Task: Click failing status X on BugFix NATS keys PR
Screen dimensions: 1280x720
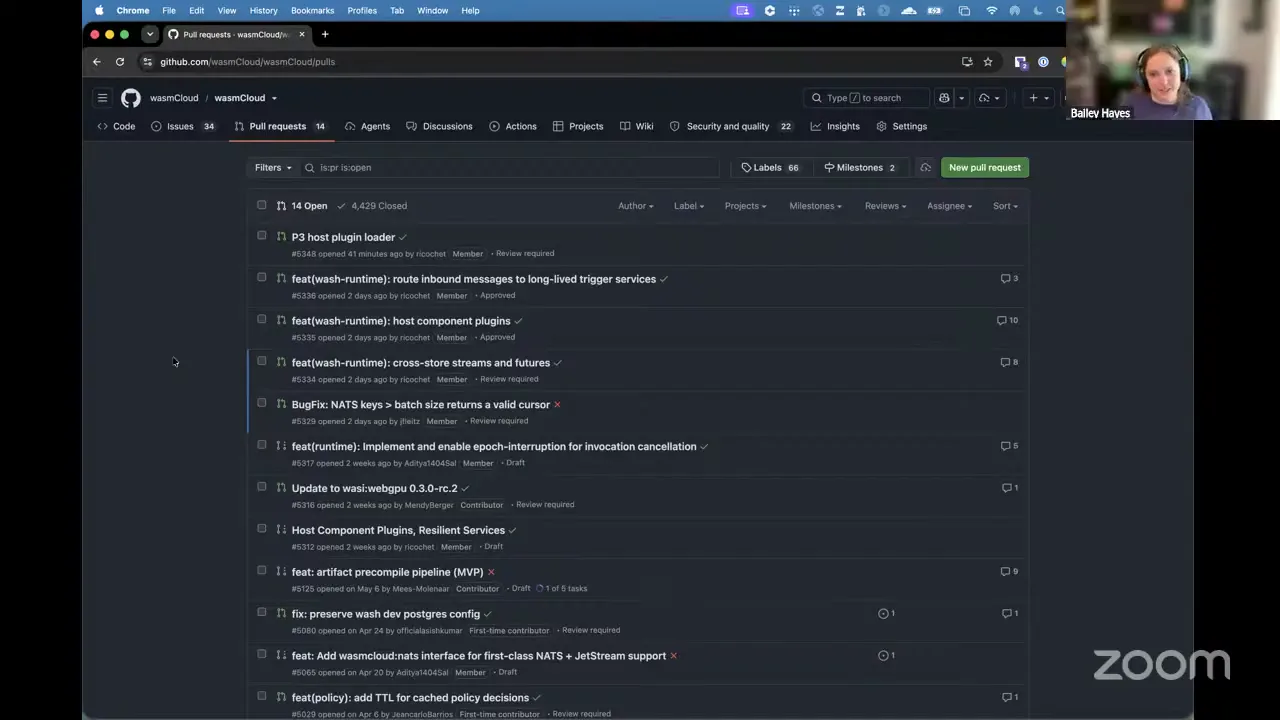Action: (557, 405)
